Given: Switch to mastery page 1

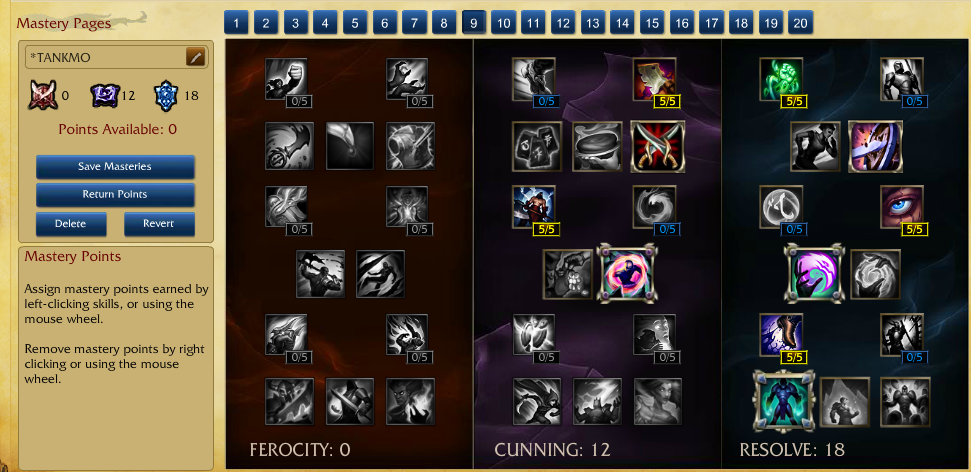Looking at the screenshot, I should tap(236, 24).
